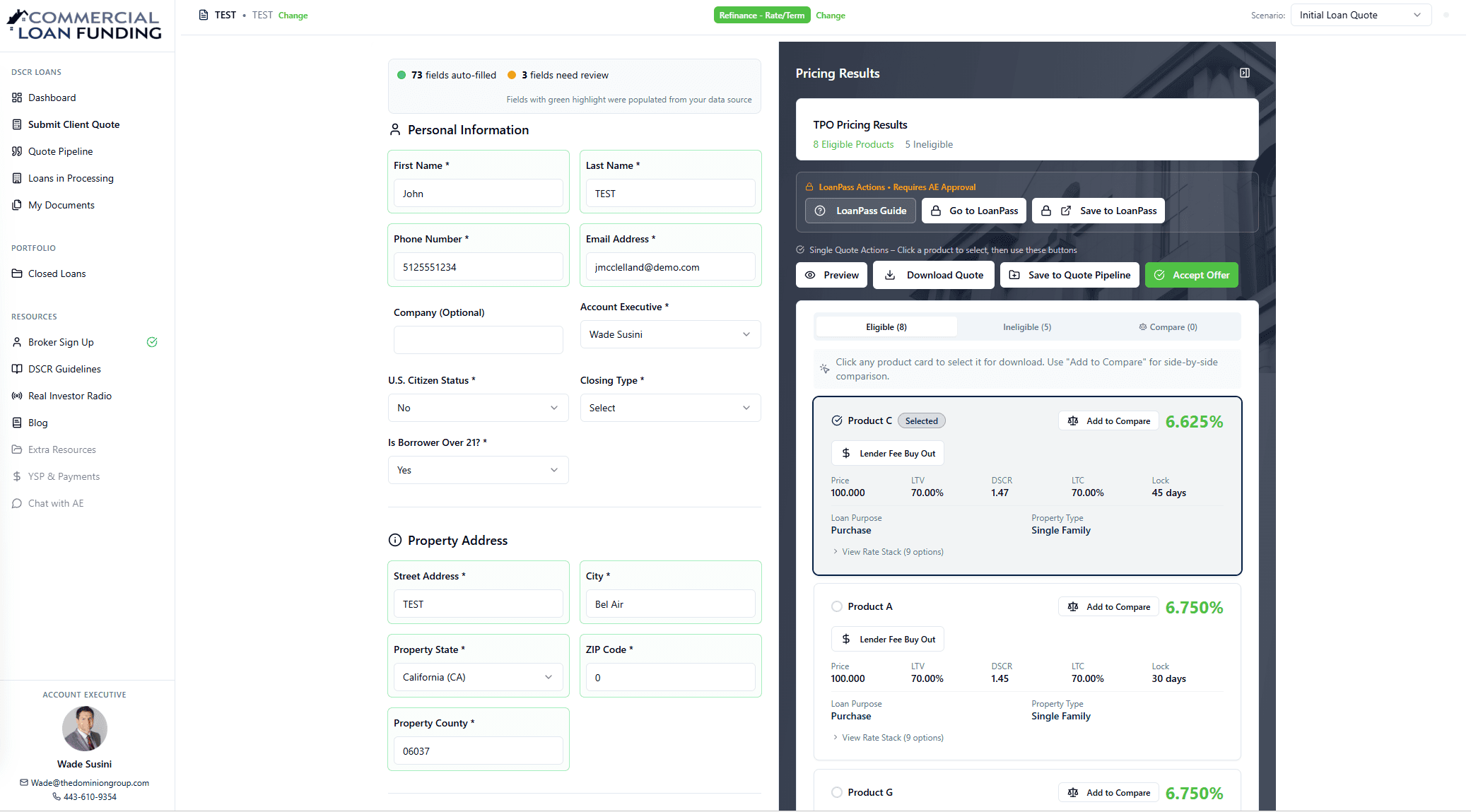The image size is (1471, 812).
Task: Click the Wade@thedominiongroup.com email link
Action: coord(90,782)
